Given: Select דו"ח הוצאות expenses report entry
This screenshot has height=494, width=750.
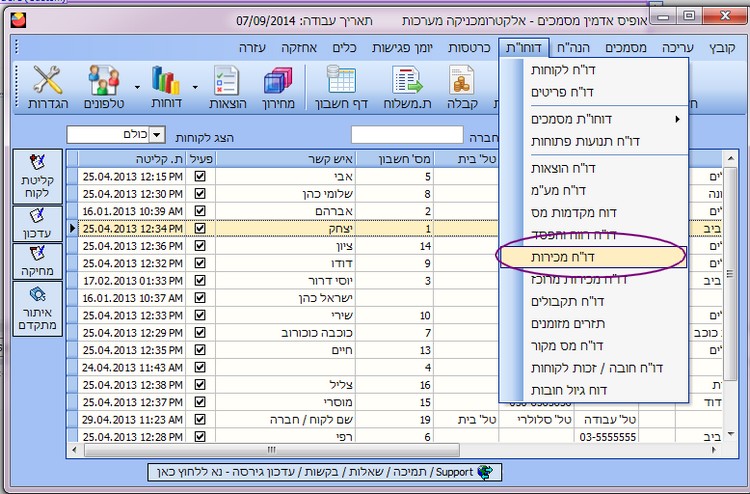Looking at the screenshot, I should (x=593, y=168).
